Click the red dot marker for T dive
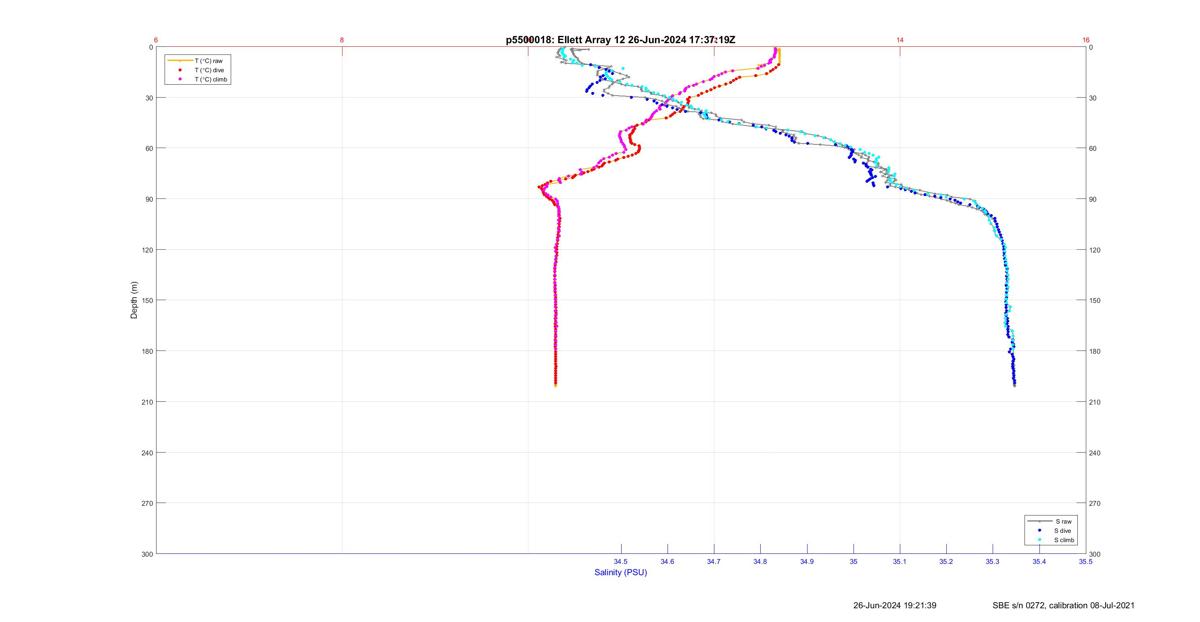The height and width of the screenshot is (622, 1200). coord(180,70)
